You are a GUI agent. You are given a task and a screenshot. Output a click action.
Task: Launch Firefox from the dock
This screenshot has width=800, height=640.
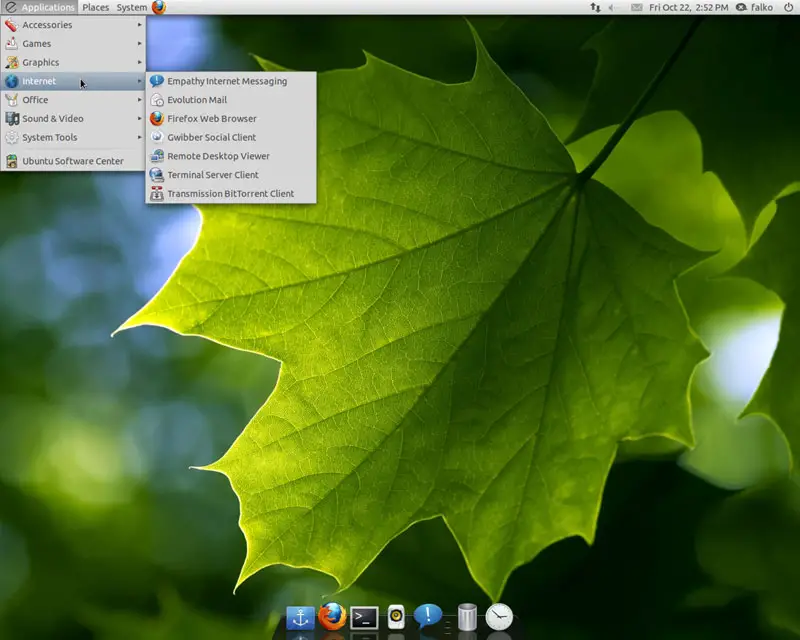click(x=332, y=616)
